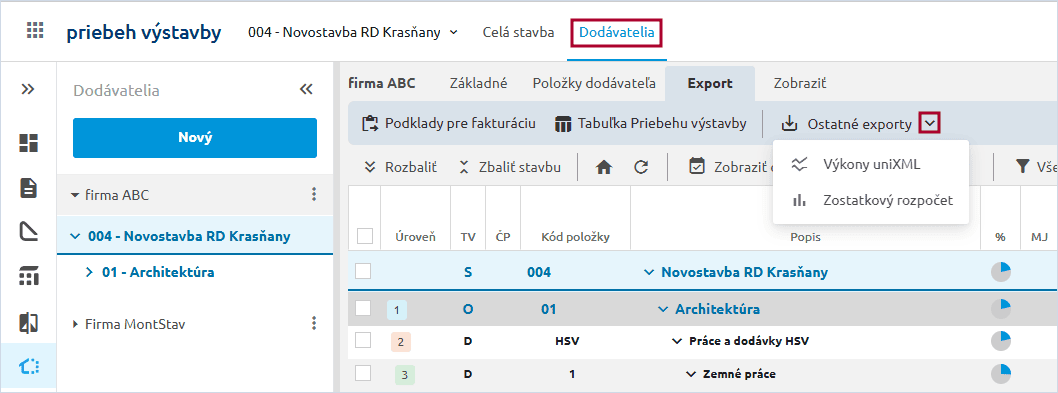This screenshot has width=1058, height=393.
Task: Collapse the Dodávatelia panel
Action: [306, 90]
